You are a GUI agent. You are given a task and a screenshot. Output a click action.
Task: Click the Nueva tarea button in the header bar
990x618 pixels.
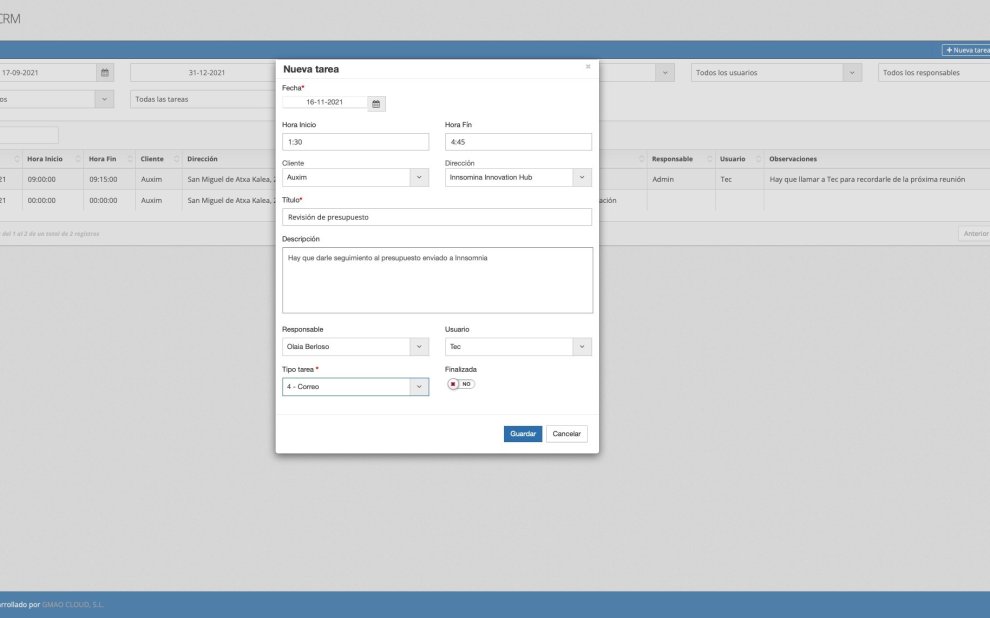click(x=965, y=50)
